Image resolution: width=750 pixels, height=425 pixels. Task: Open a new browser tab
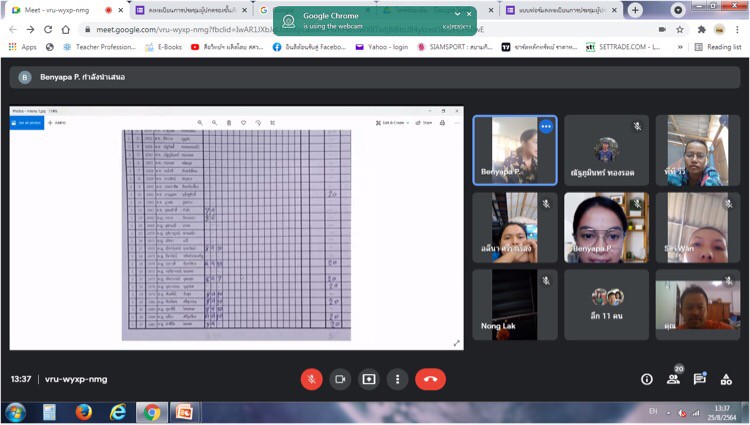pos(635,10)
